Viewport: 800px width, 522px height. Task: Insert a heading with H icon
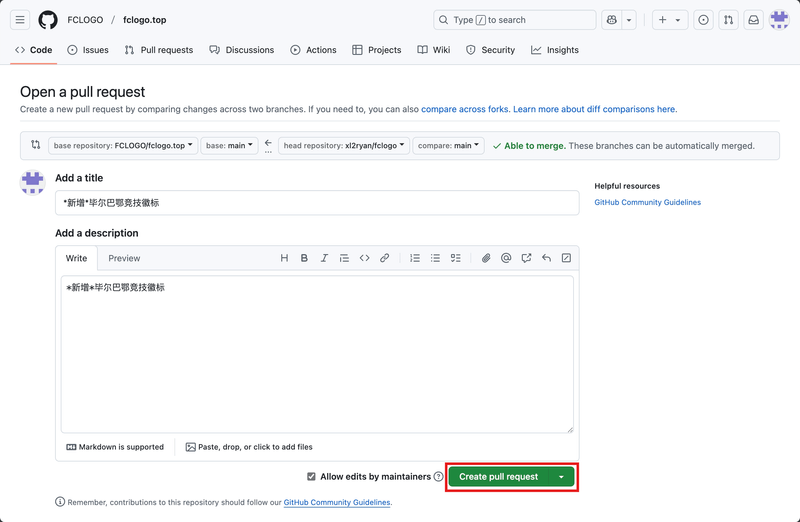(x=284, y=258)
